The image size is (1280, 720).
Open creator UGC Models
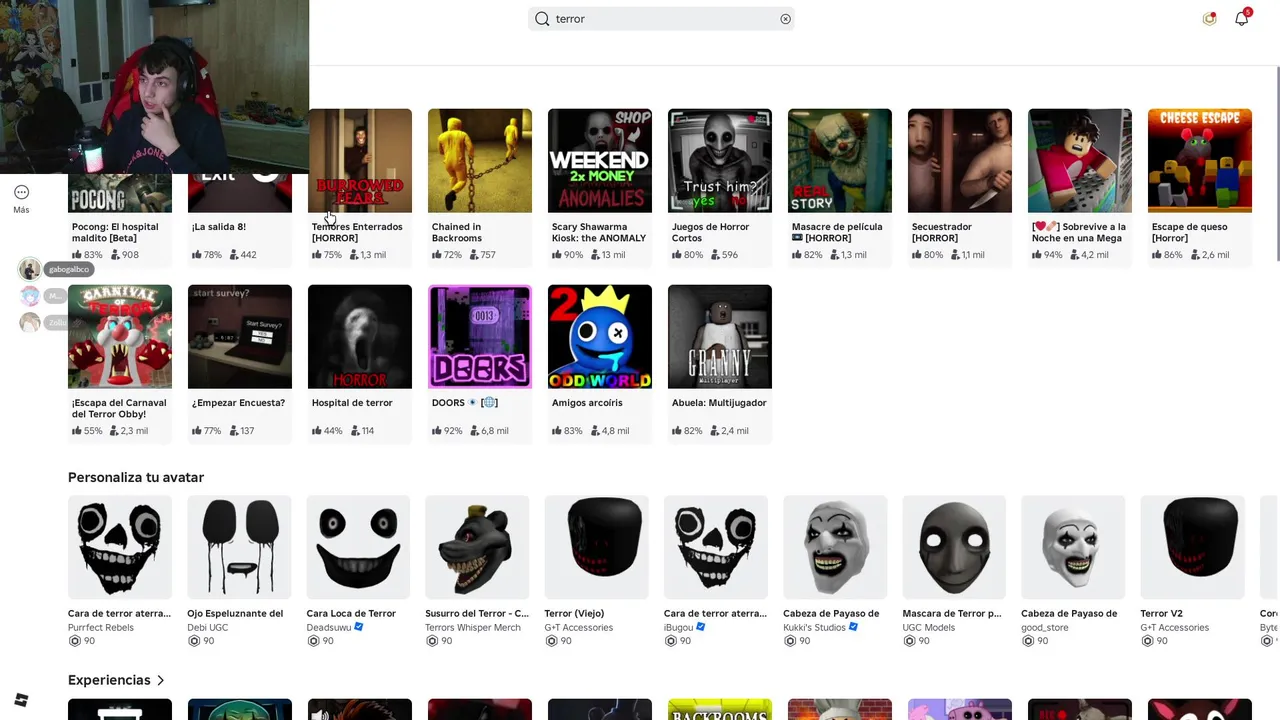coord(928,628)
